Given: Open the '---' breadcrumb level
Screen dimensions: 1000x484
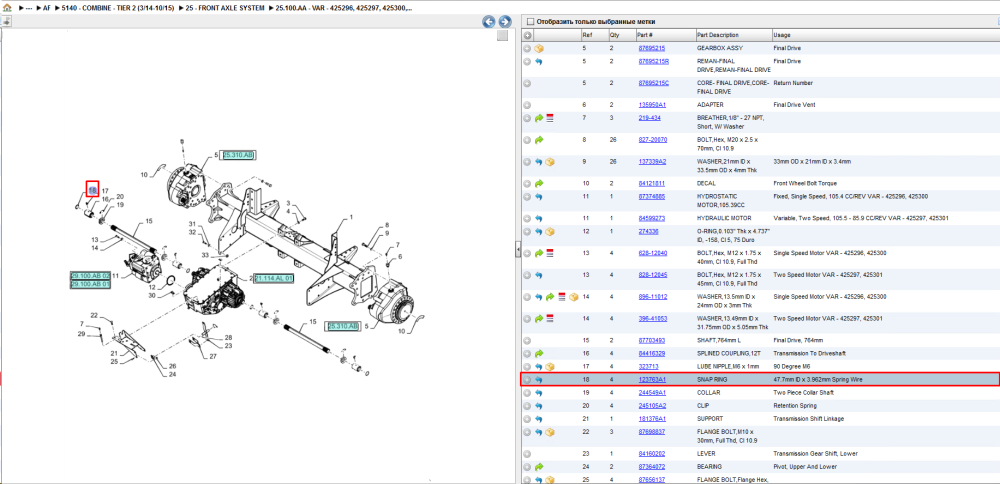Looking at the screenshot, I should 29,9.
